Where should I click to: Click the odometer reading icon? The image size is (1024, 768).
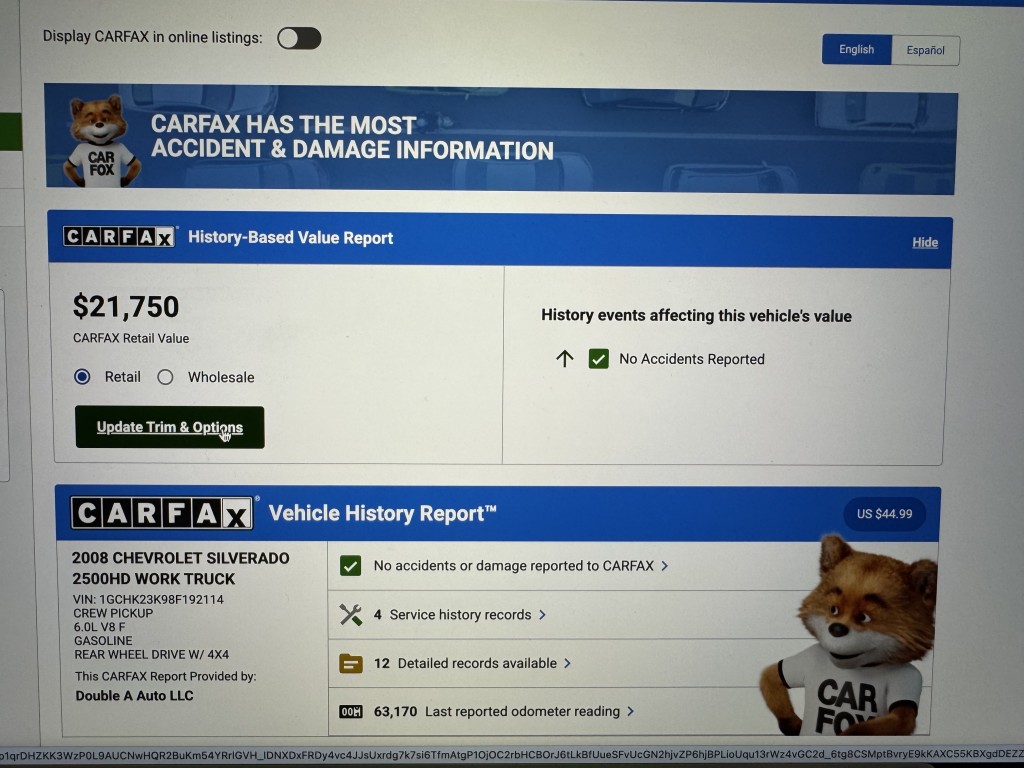tap(351, 711)
